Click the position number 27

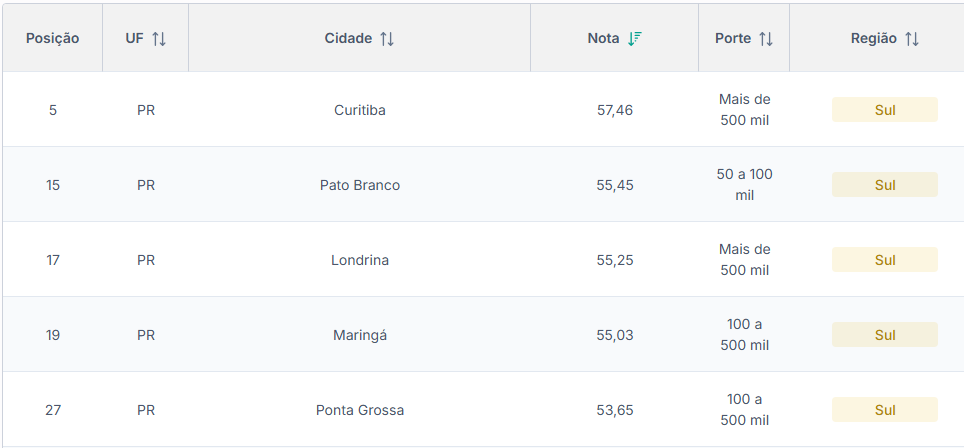tap(53, 410)
